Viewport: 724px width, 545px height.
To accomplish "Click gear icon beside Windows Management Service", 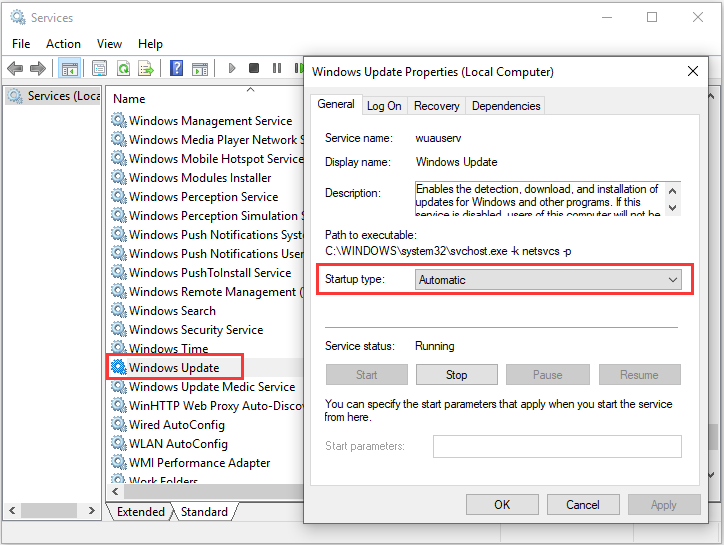I will click(x=119, y=120).
